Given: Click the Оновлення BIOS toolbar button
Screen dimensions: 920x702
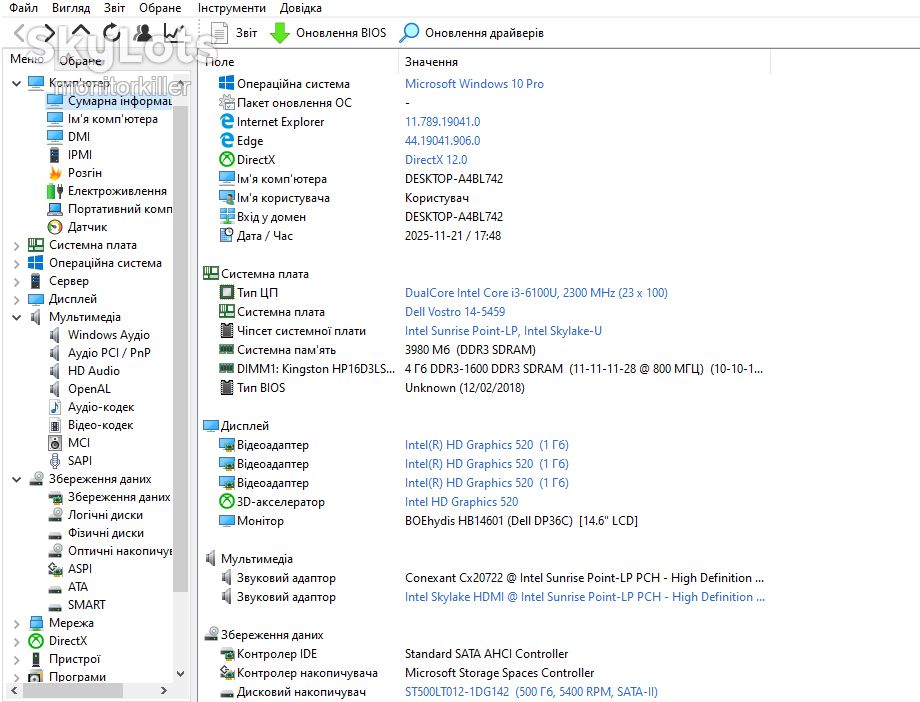Looking at the screenshot, I should [x=328, y=33].
